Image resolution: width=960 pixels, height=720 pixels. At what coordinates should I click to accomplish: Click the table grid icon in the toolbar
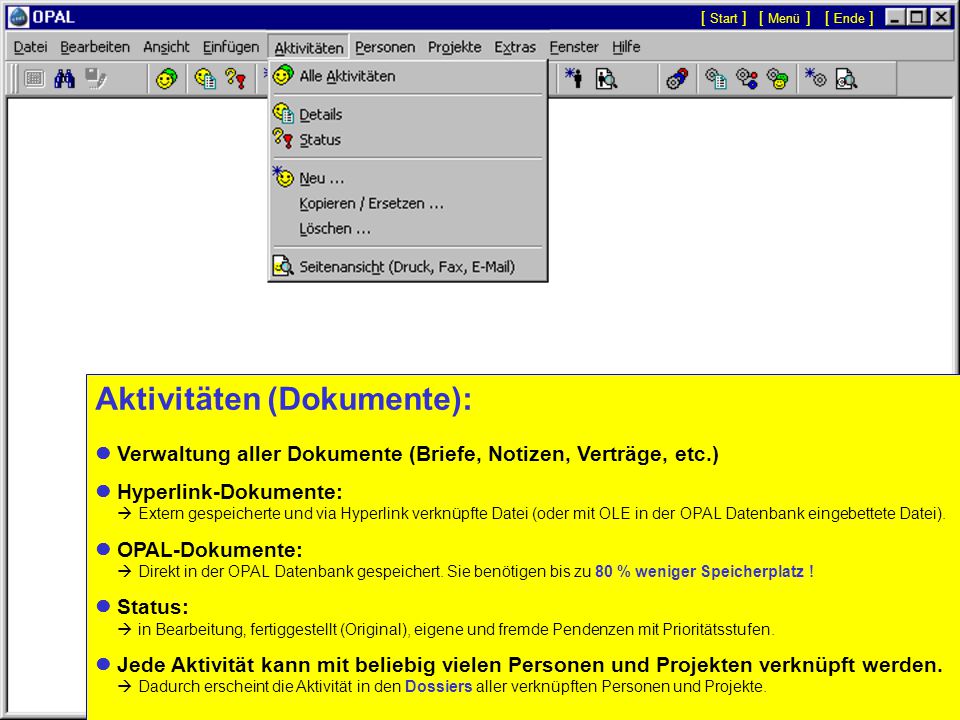point(34,78)
